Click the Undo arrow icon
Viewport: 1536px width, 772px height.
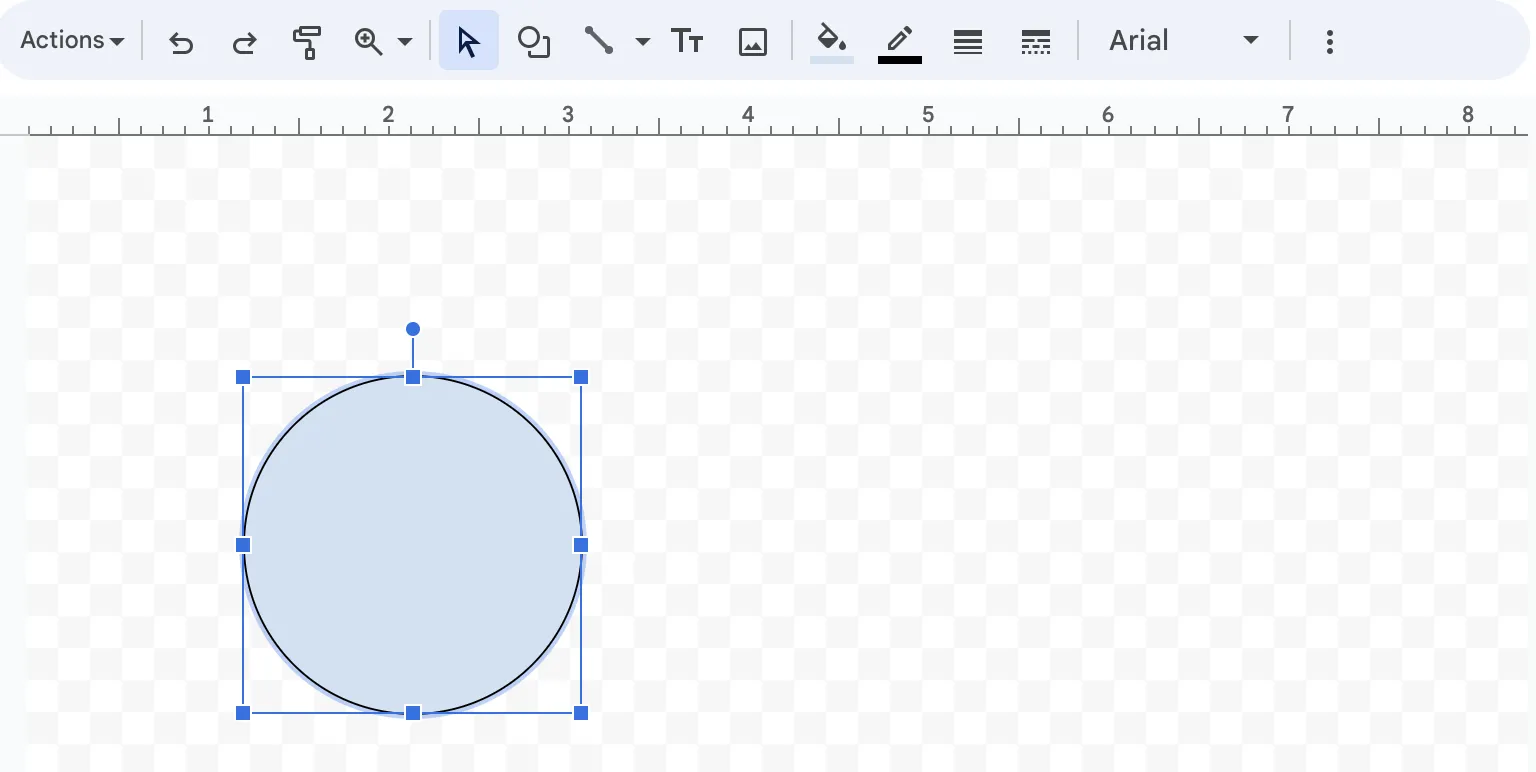click(181, 42)
